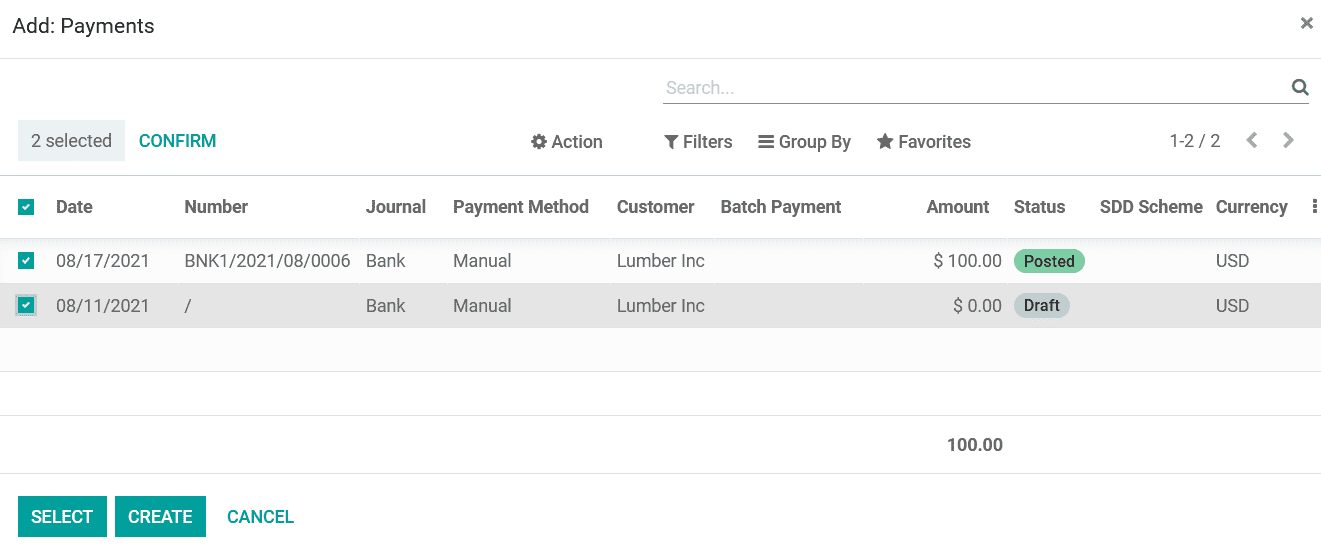Sort list by Date column header
Screen dimensions: 1321x551
point(74,207)
